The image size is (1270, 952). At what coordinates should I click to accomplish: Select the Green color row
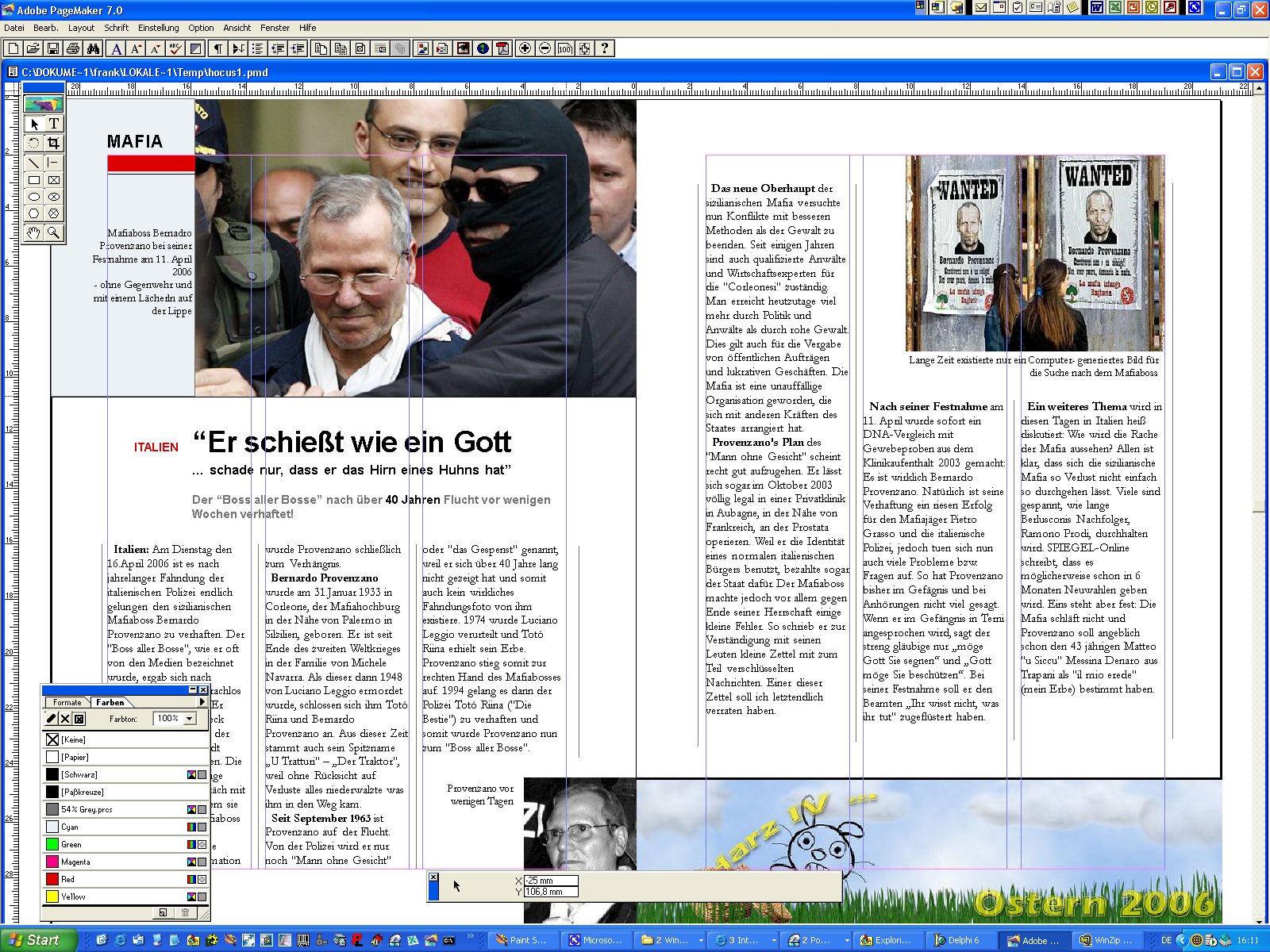click(x=125, y=844)
